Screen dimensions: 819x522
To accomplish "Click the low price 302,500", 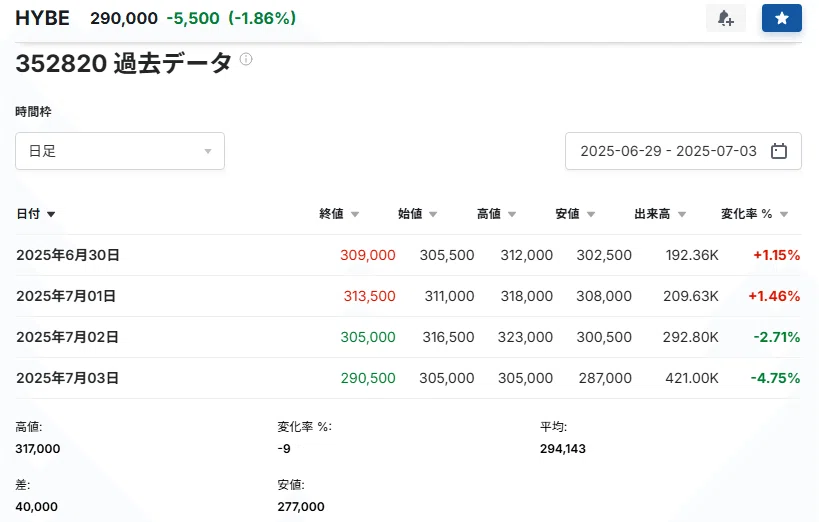I will tap(604, 255).
